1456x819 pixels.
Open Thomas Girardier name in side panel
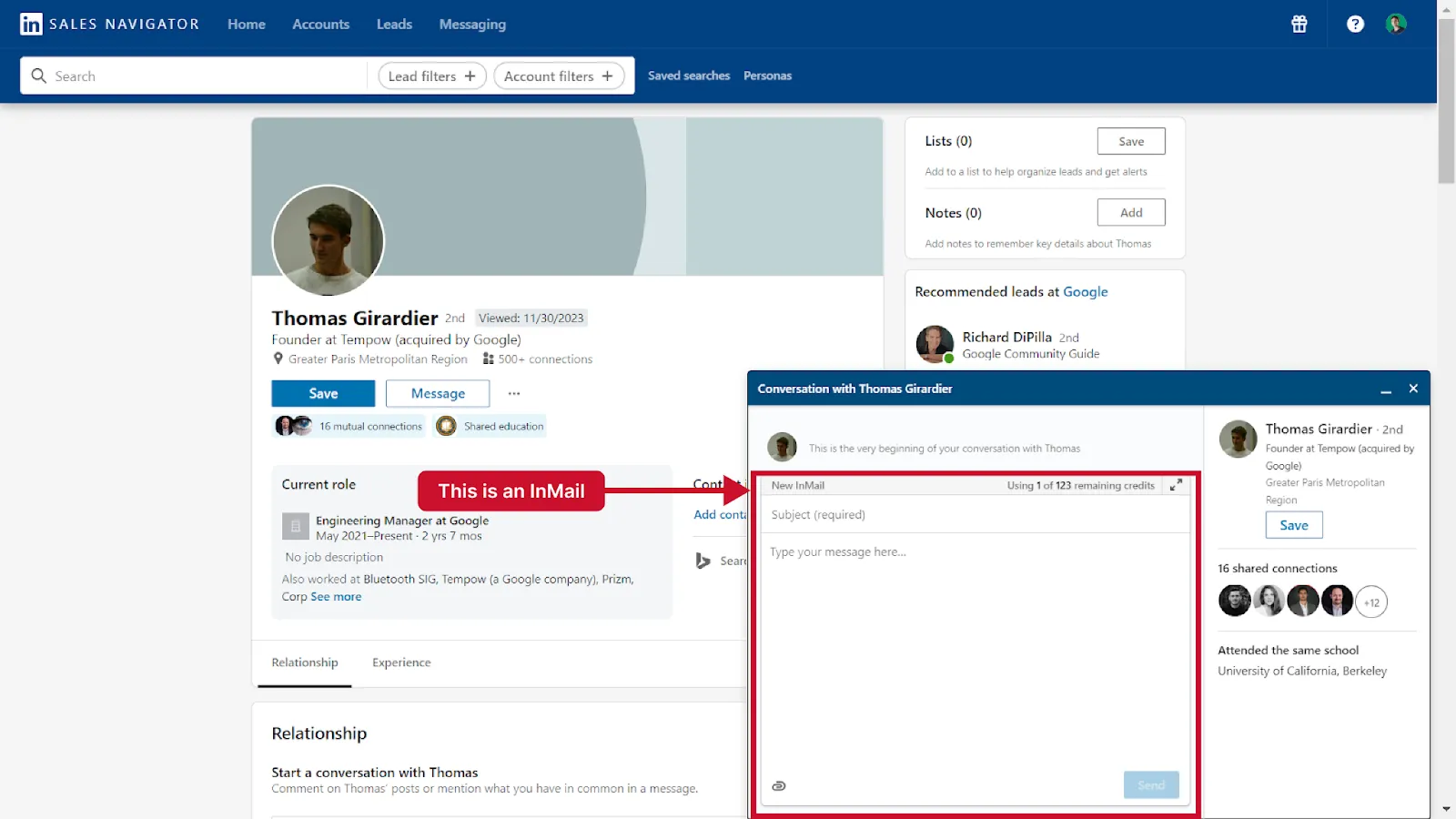click(x=1319, y=429)
